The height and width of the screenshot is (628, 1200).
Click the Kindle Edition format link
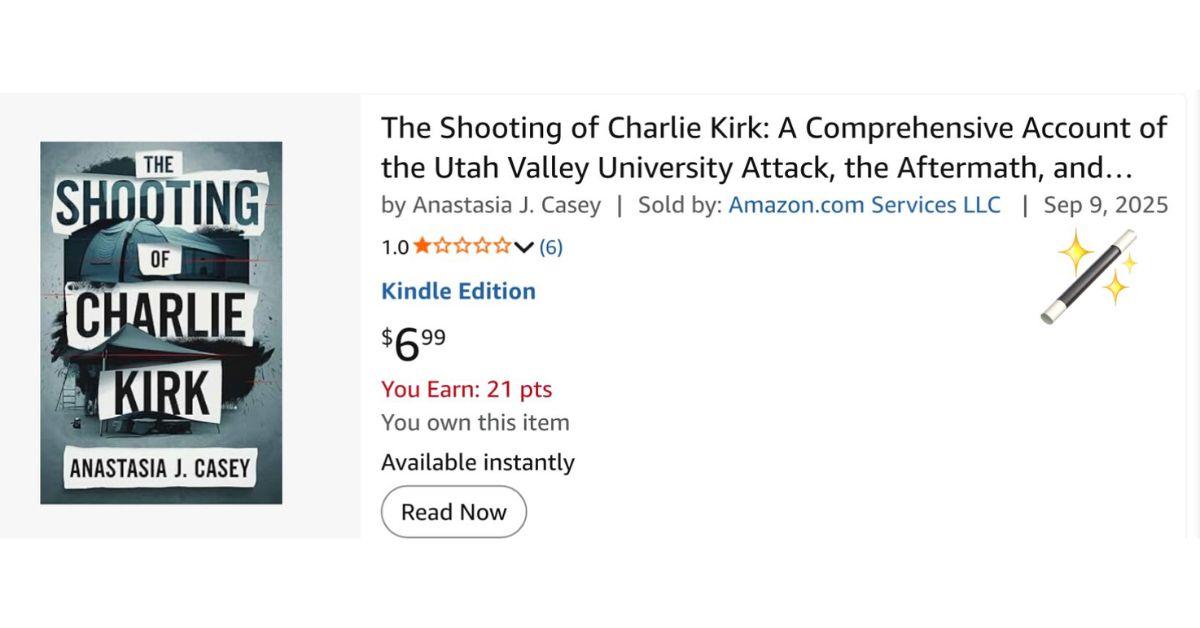458,291
